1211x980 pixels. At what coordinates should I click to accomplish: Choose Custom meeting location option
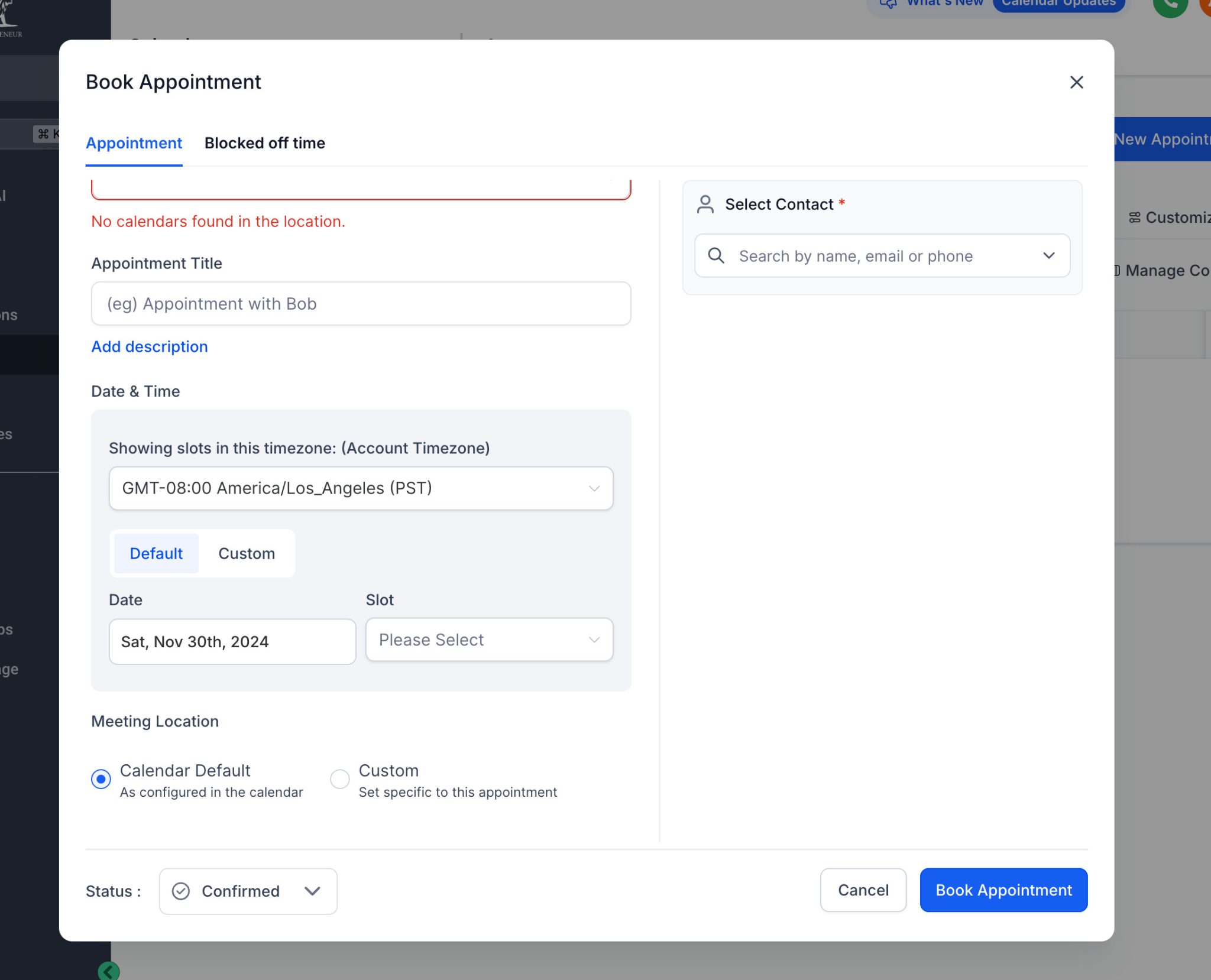tap(340, 778)
